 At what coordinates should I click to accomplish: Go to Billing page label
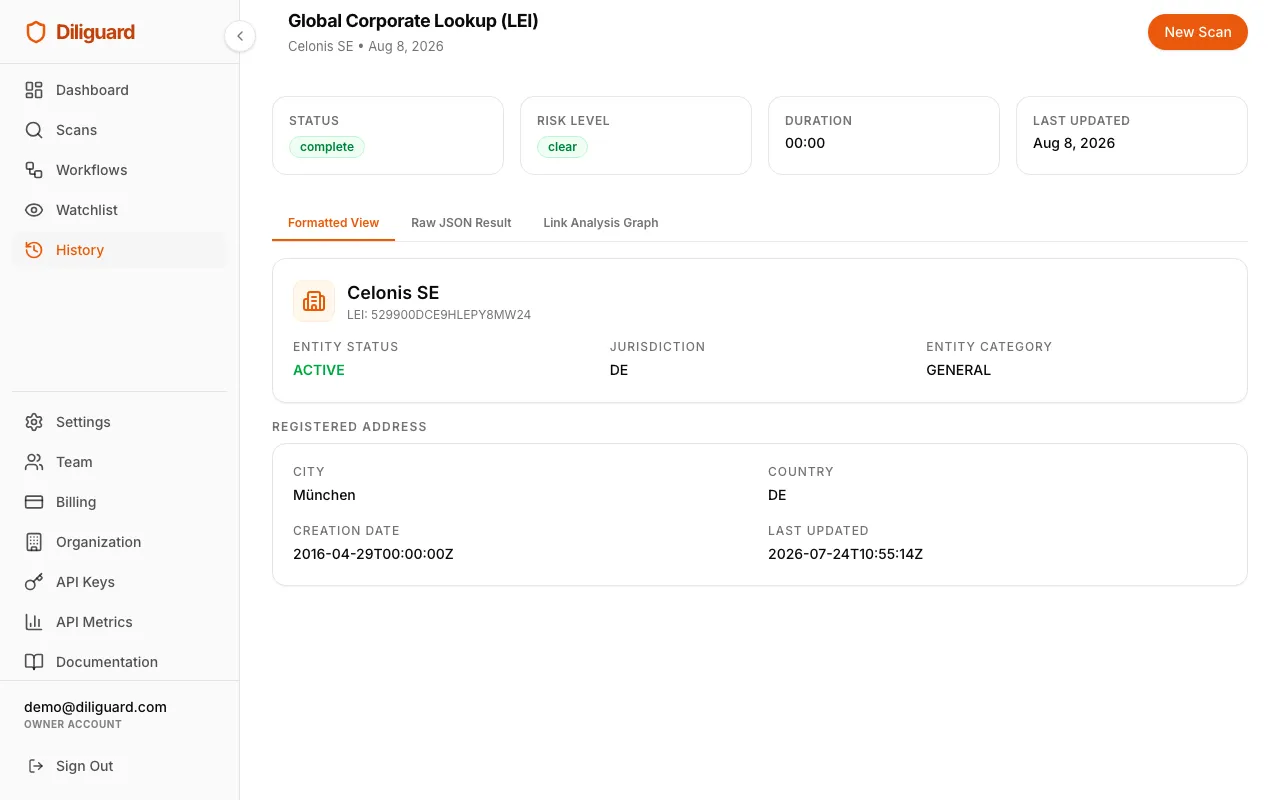[x=76, y=502]
